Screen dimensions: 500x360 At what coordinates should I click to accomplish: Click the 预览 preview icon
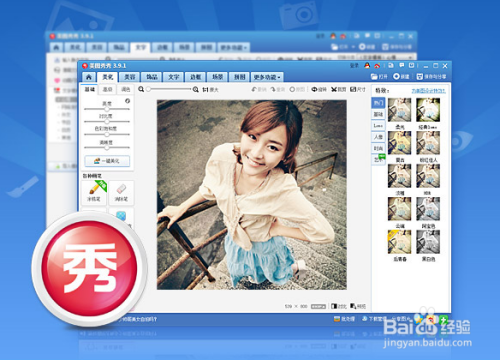coord(353,306)
